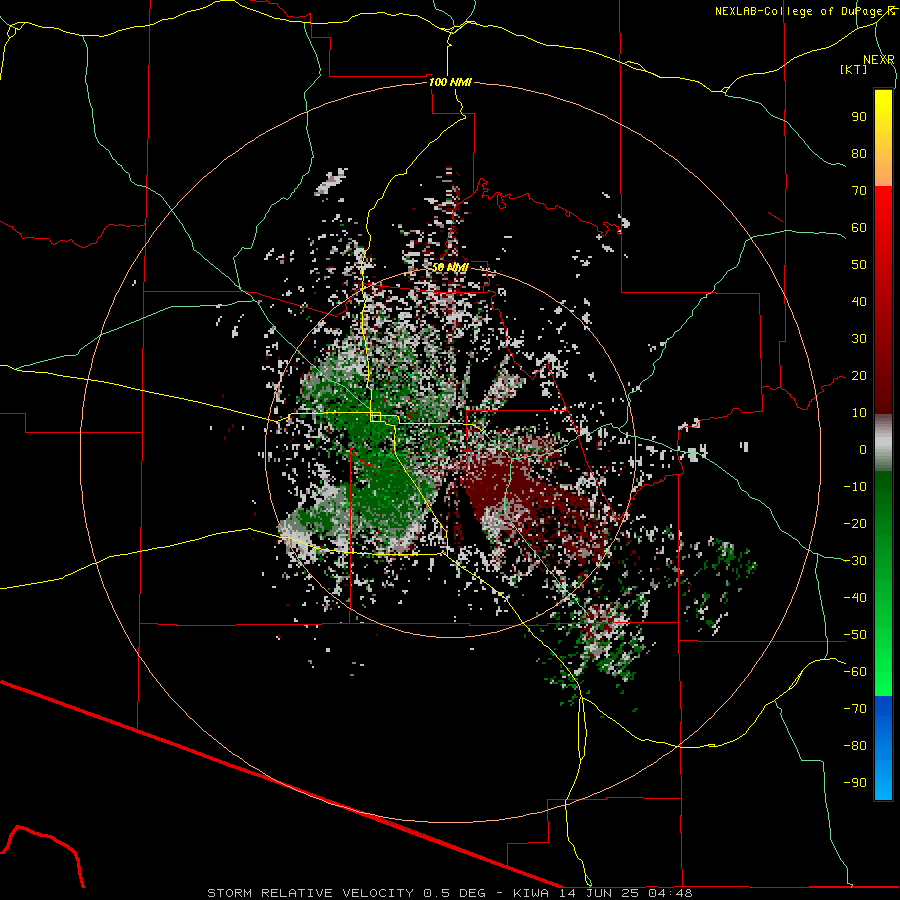
Task: Click the -20 value on the velocity scale
Action: click(855, 524)
